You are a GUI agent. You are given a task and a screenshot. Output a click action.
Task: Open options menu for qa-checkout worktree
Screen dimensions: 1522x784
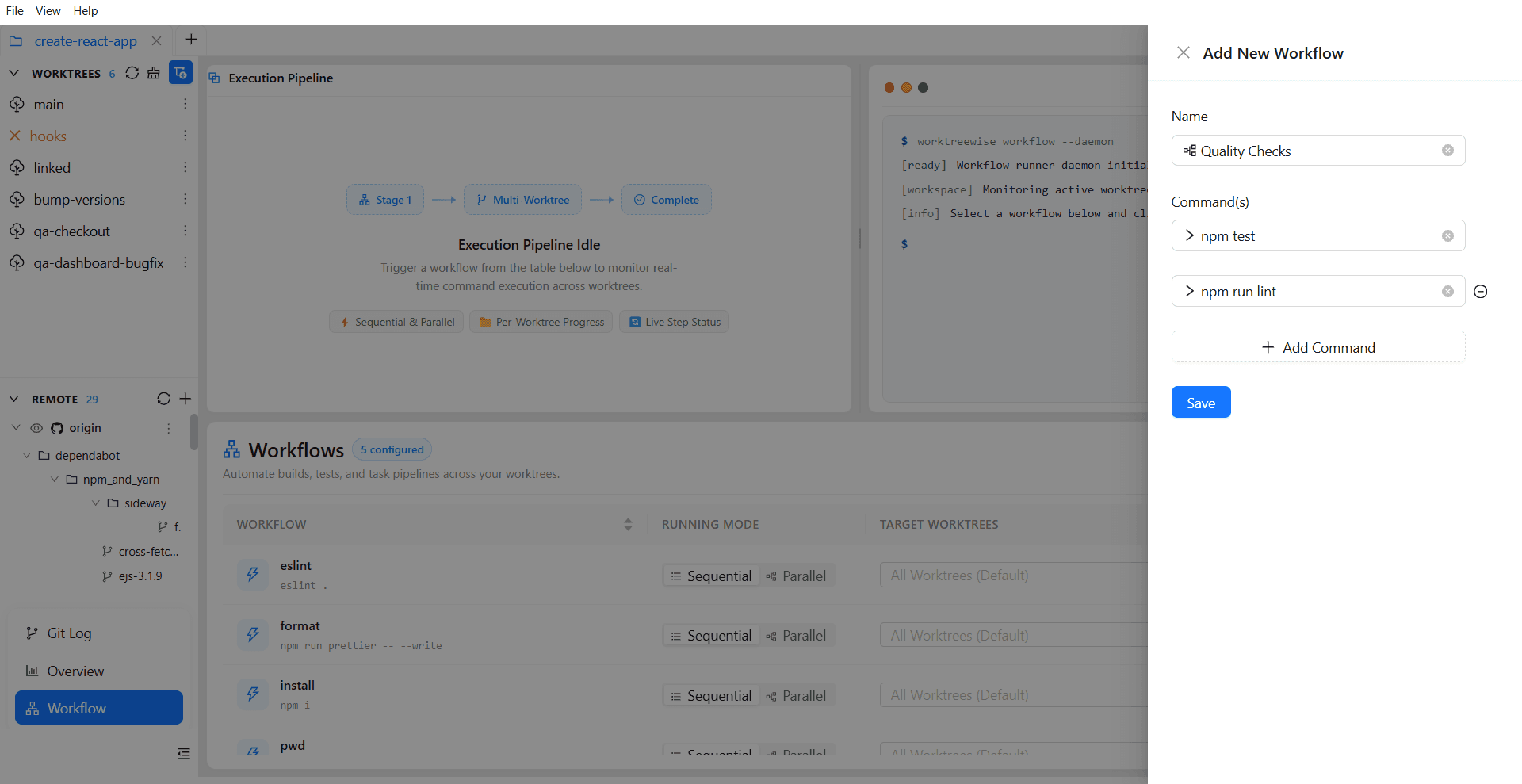coord(185,231)
